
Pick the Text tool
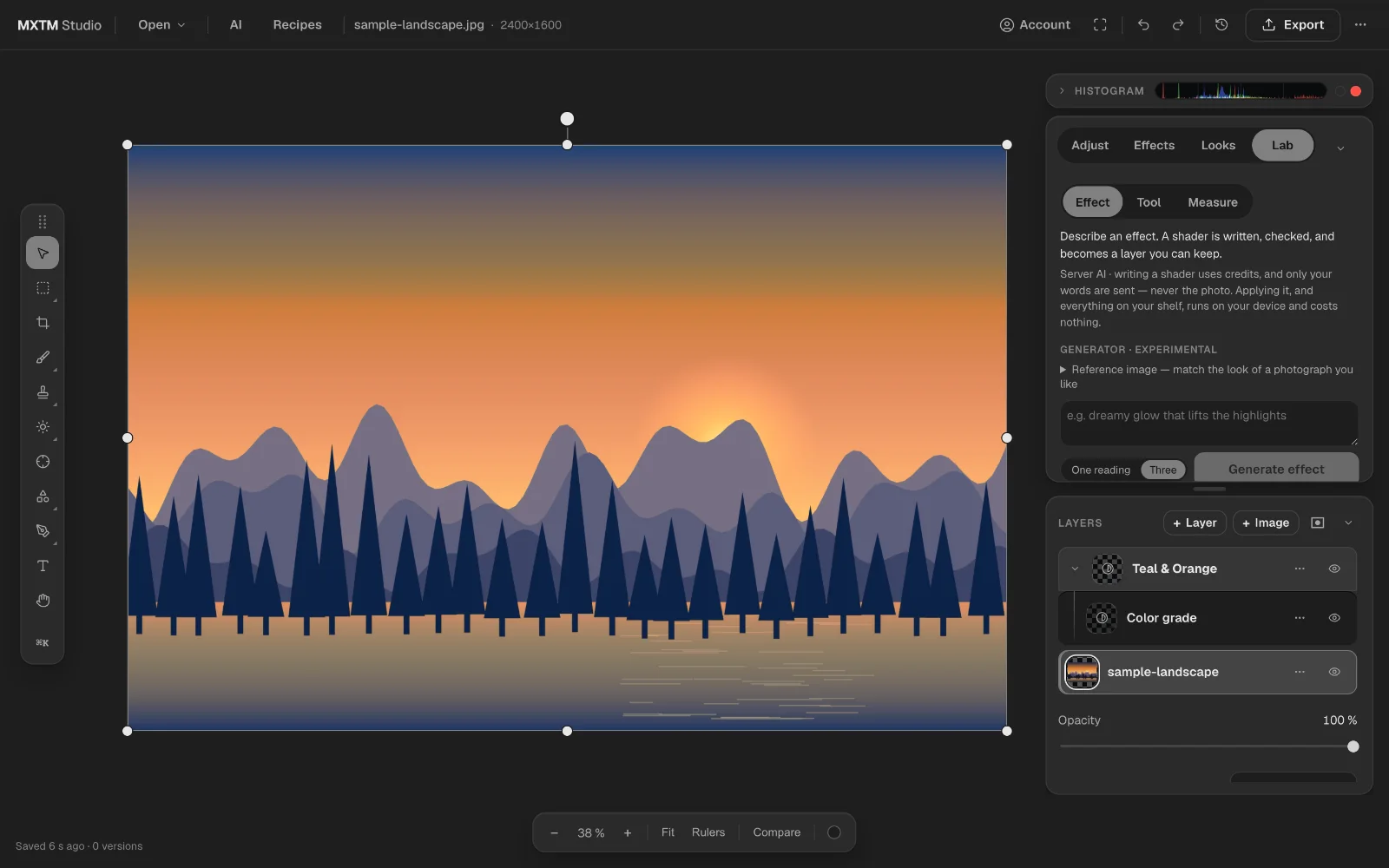tap(43, 566)
